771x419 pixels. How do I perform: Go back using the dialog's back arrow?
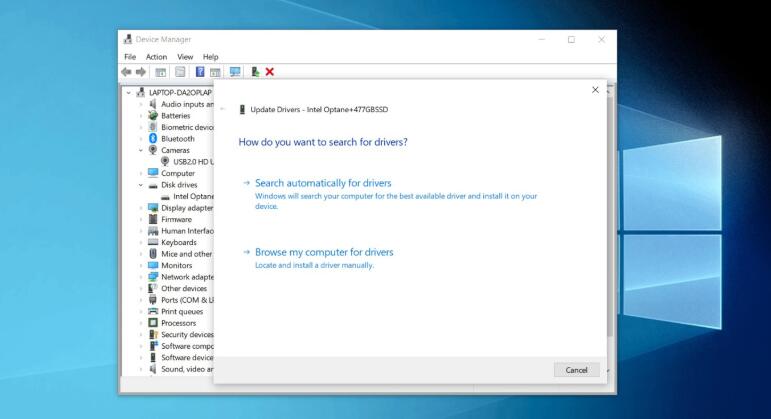pyautogui.click(x=223, y=109)
